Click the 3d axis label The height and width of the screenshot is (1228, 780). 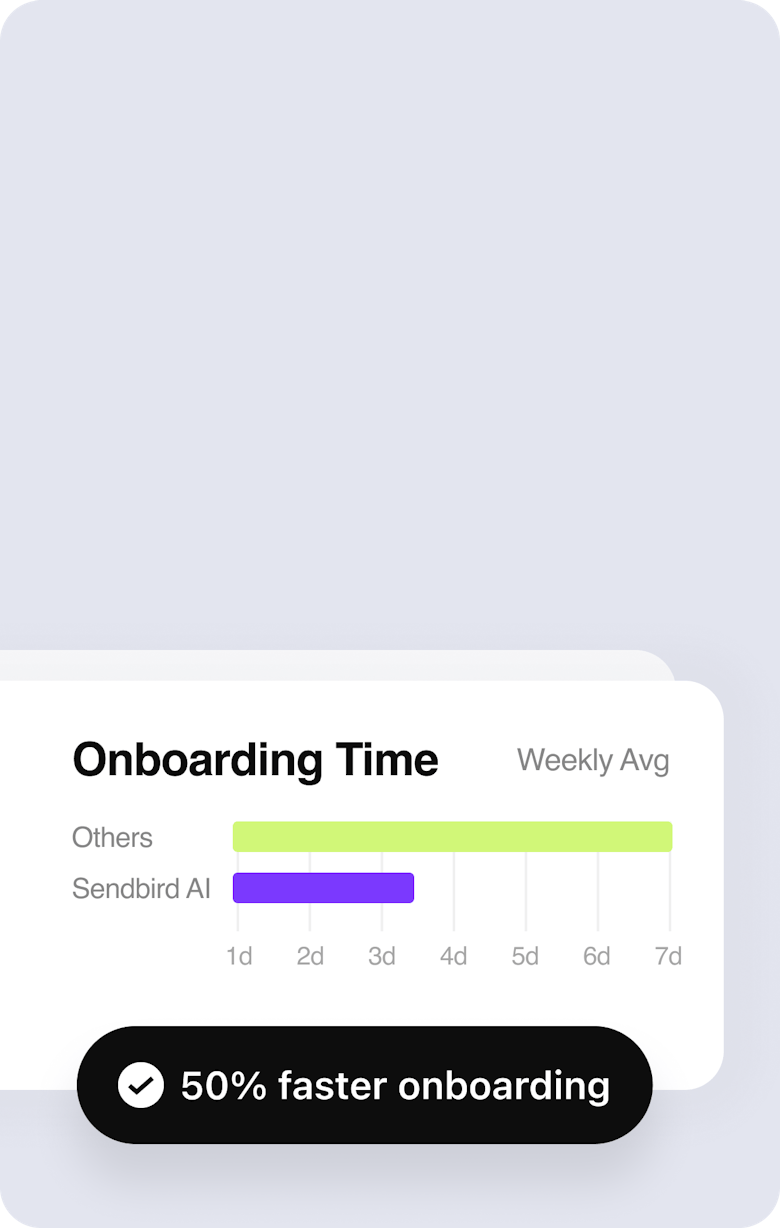382,956
